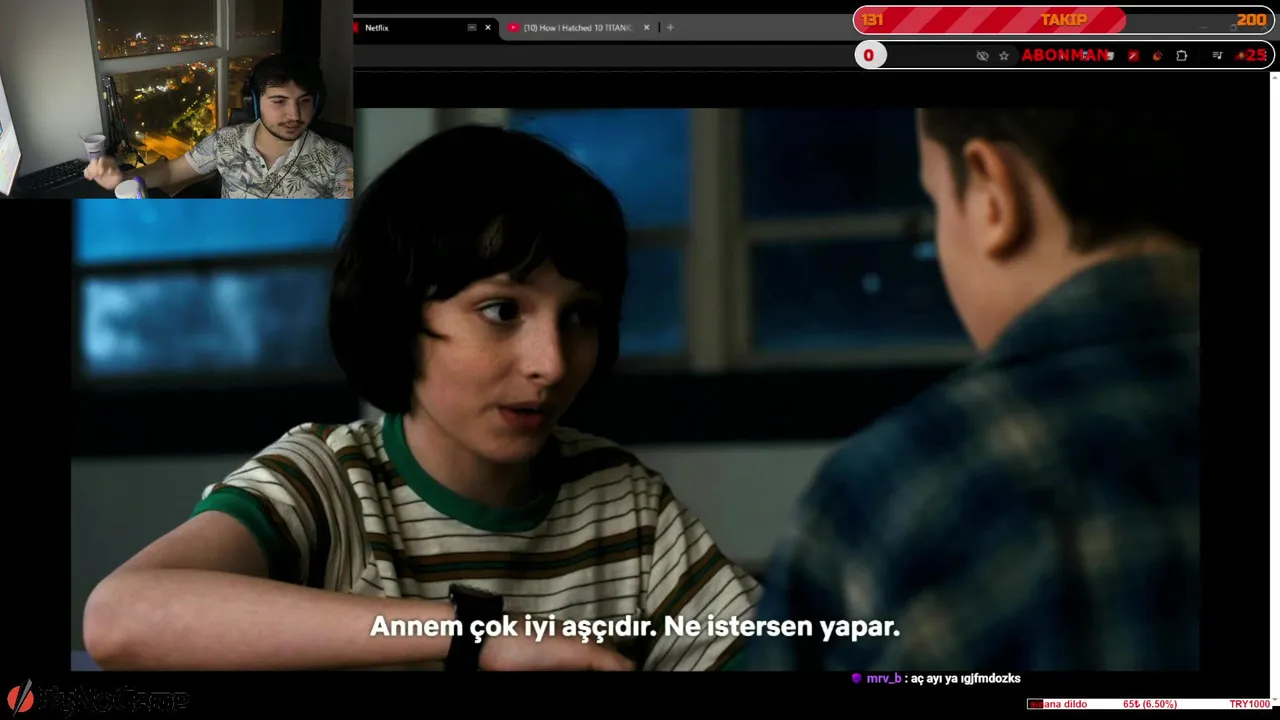This screenshot has width=1280, height=720.
Task: Click the media indicator icon on Netflix tab
Action: pos(472,28)
